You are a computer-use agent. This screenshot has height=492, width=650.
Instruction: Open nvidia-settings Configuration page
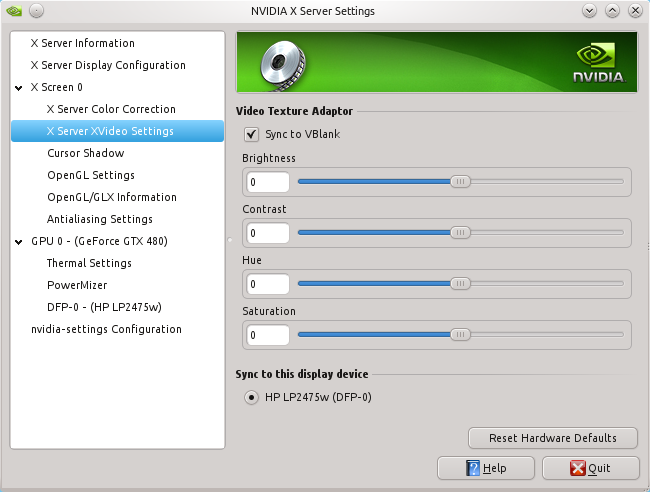pos(106,329)
